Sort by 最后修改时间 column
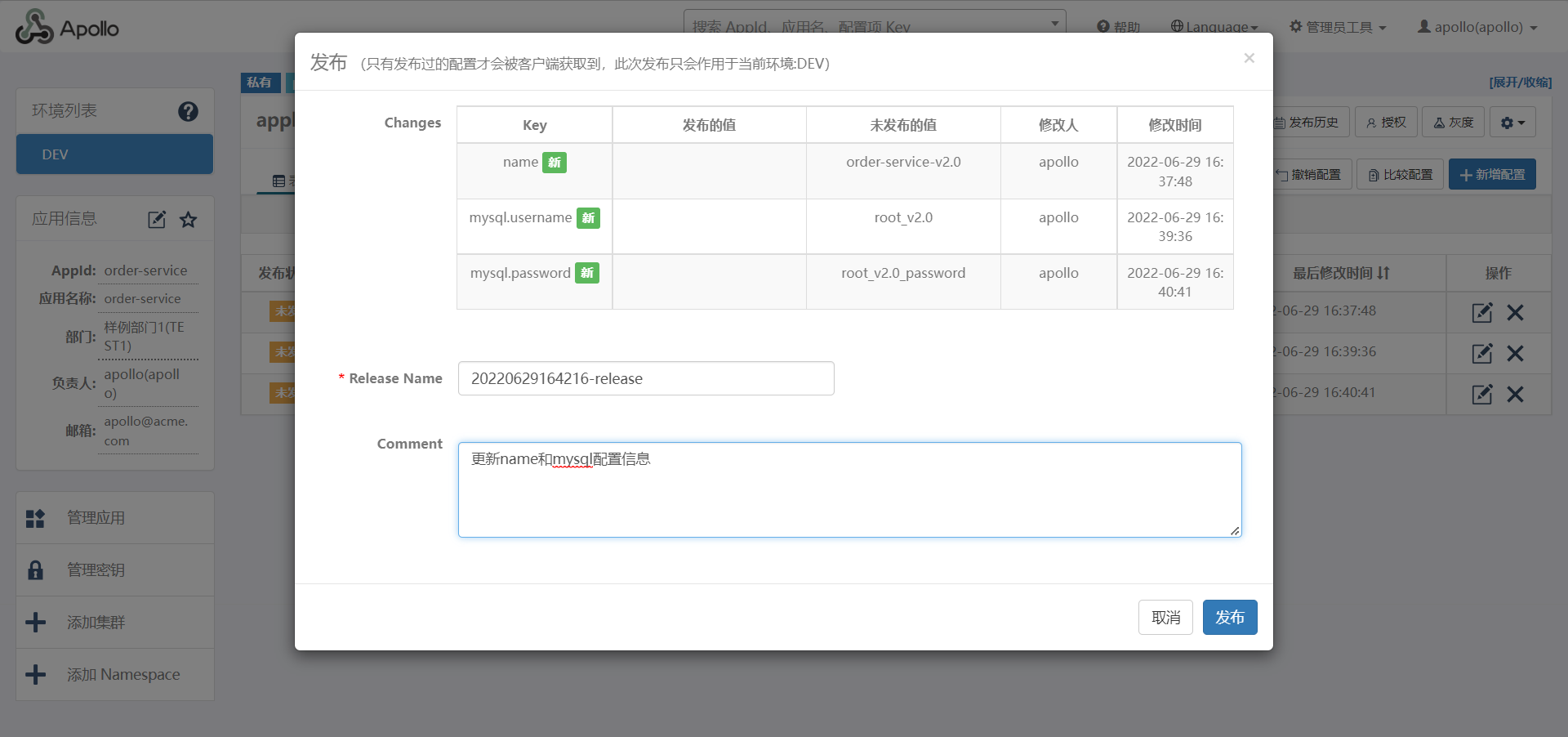The image size is (1568, 737). click(1341, 273)
